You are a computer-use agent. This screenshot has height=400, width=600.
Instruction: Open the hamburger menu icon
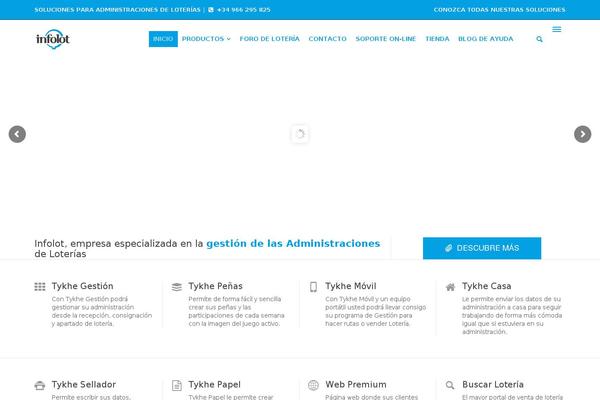click(557, 29)
